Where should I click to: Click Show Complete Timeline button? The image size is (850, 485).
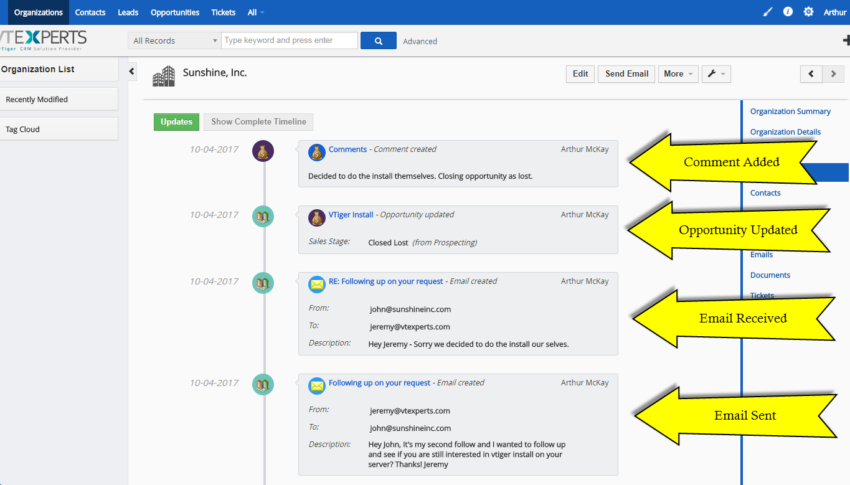coord(259,122)
